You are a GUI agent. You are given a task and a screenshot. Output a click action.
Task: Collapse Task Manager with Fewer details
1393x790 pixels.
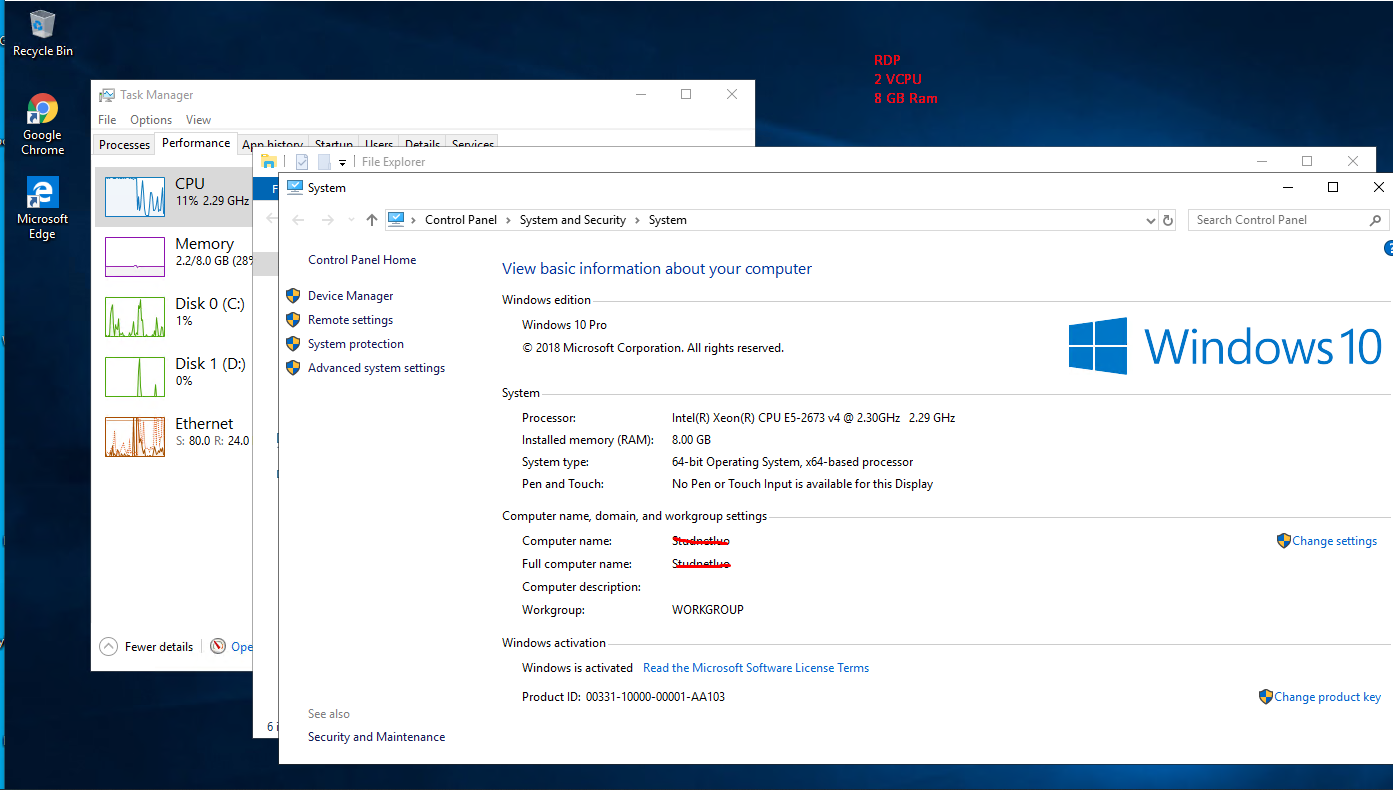click(146, 646)
